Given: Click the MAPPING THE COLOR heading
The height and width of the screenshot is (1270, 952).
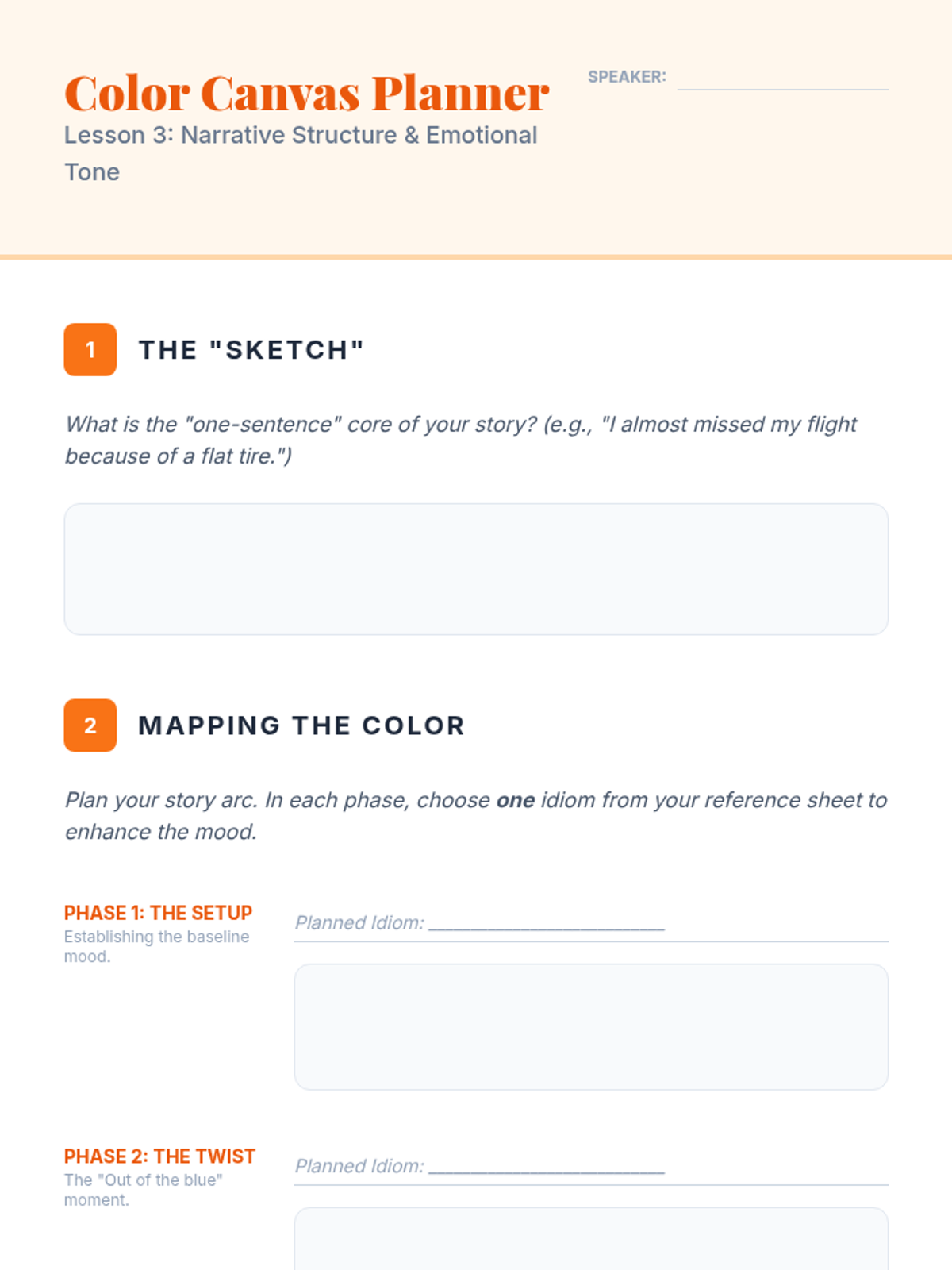Looking at the screenshot, I should [301, 725].
